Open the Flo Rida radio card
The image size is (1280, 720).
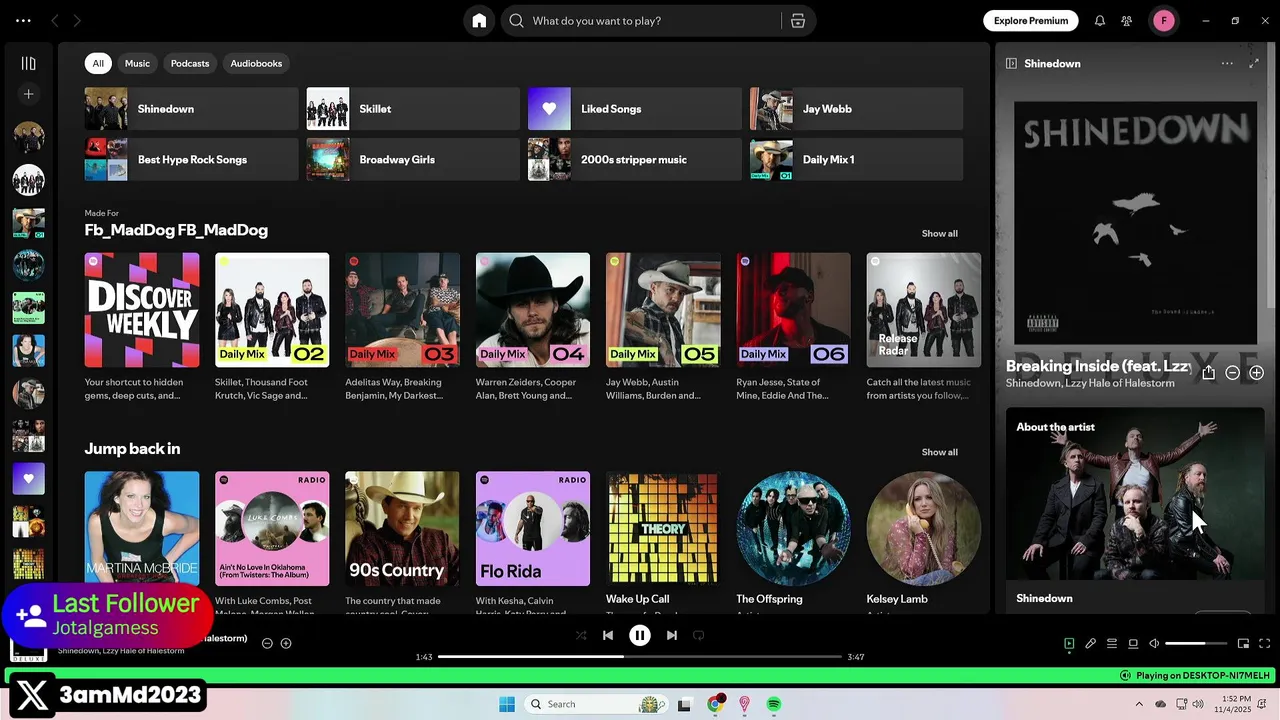coord(533,541)
